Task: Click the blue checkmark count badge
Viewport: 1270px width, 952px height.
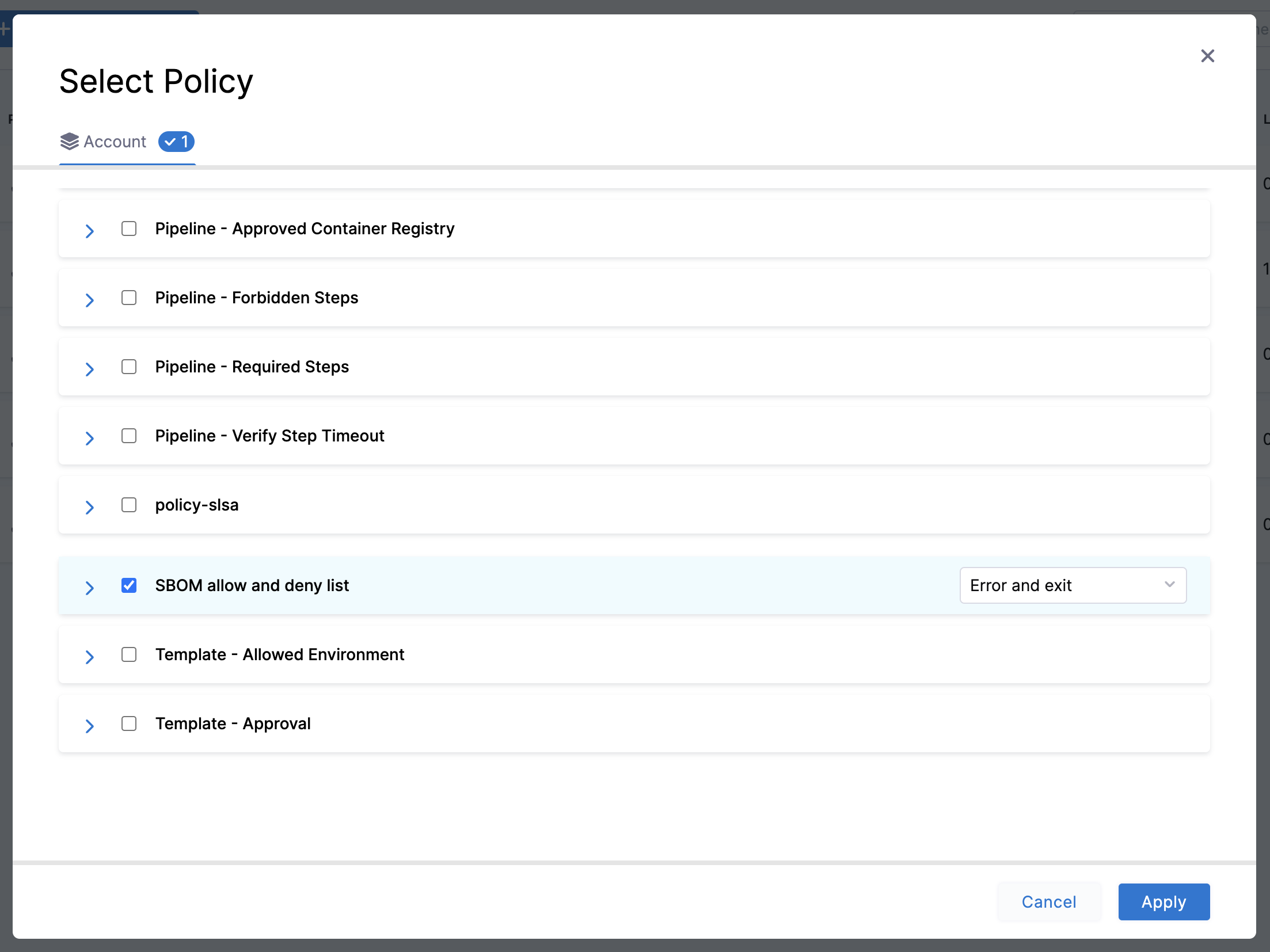Action: coord(176,141)
